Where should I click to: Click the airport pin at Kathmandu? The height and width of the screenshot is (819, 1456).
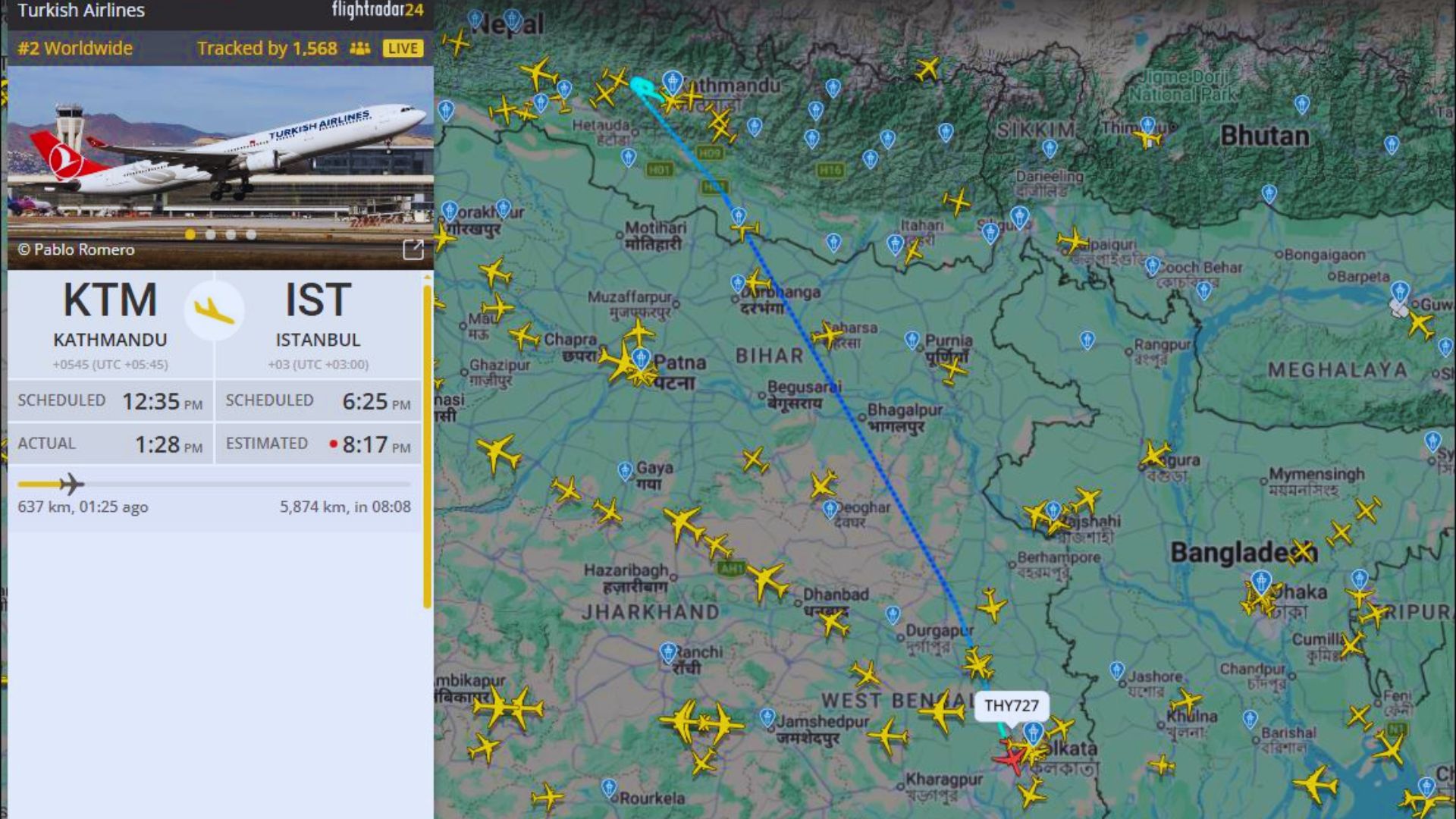(672, 82)
